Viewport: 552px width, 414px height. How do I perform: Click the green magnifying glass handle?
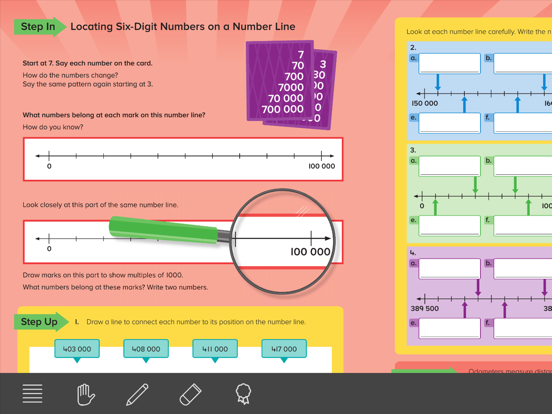[164, 230]
